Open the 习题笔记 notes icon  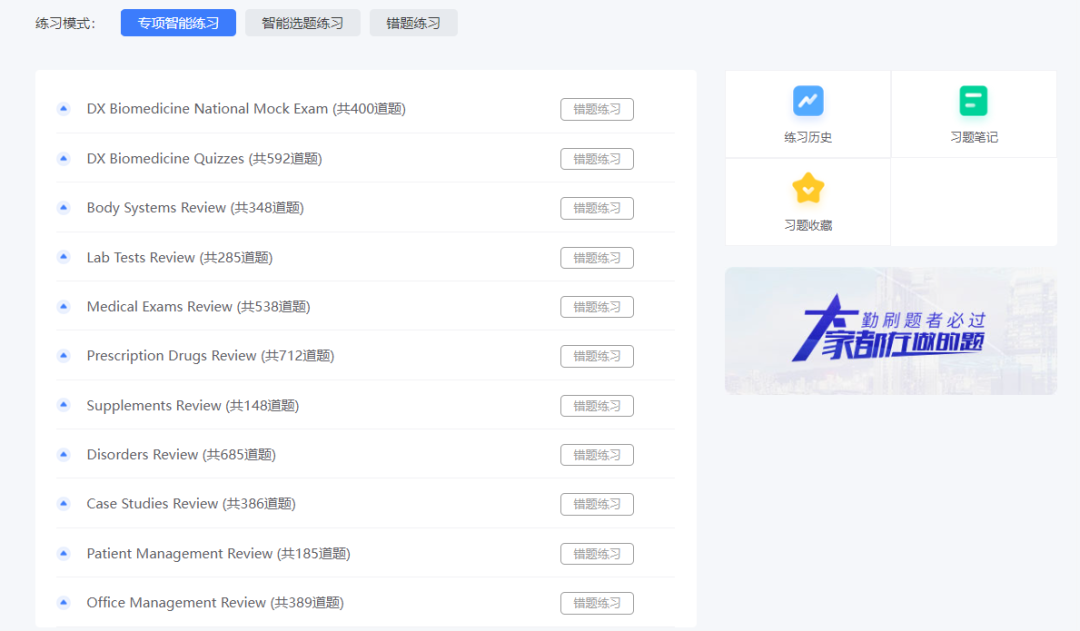tap(973, 101)
